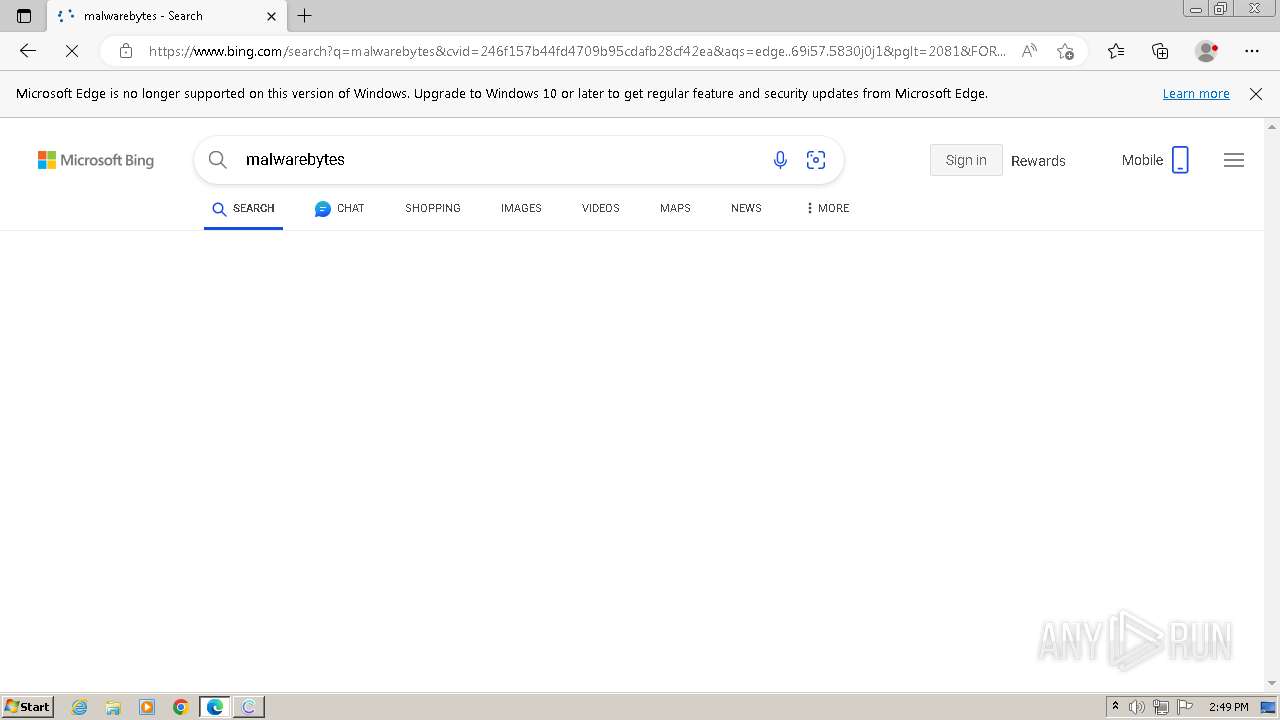
Task: Open Windows Media Player from the taskbar
Action: (147, 707)
